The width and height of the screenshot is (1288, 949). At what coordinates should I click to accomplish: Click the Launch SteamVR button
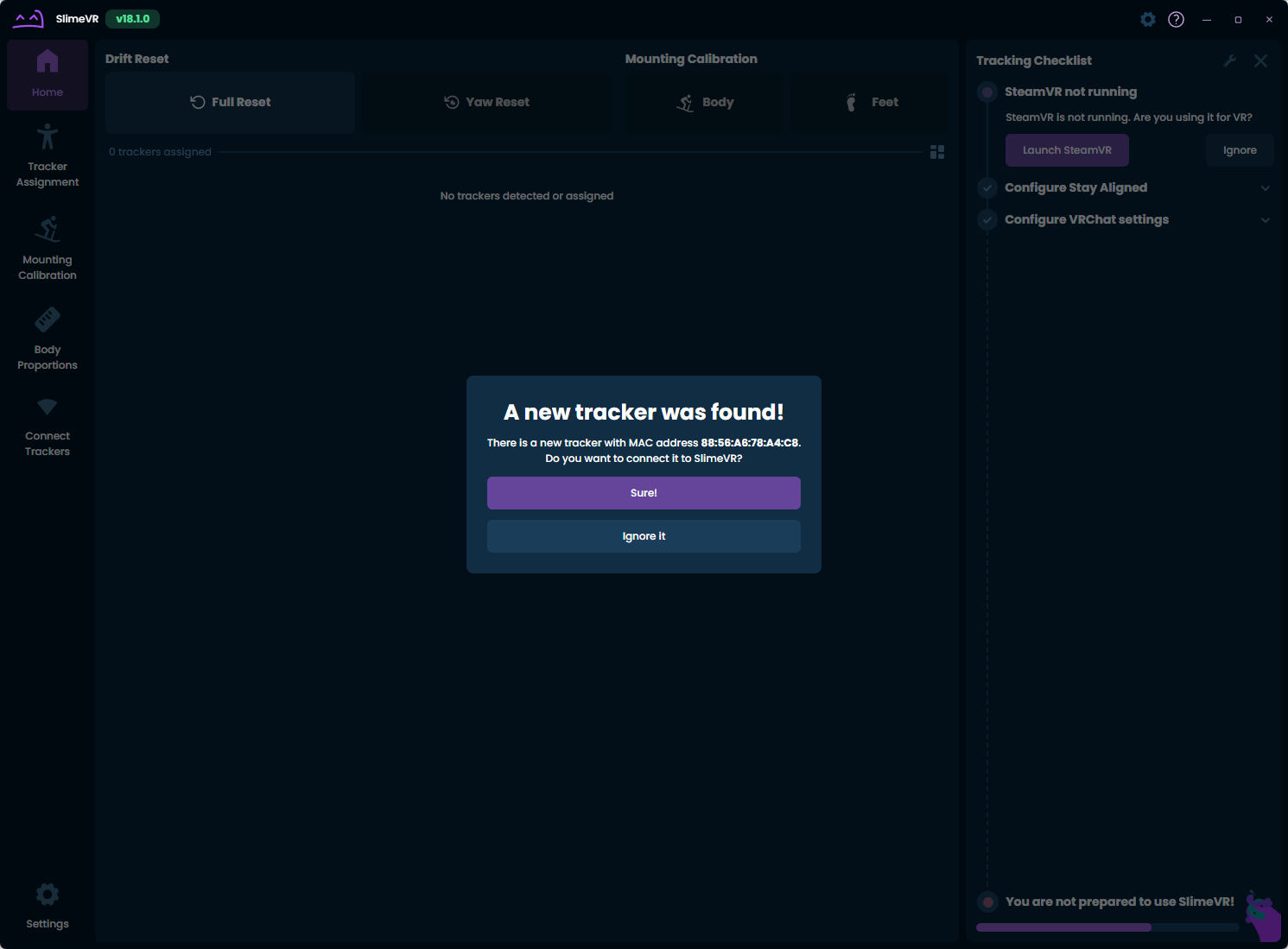[x=1067, y=150]
